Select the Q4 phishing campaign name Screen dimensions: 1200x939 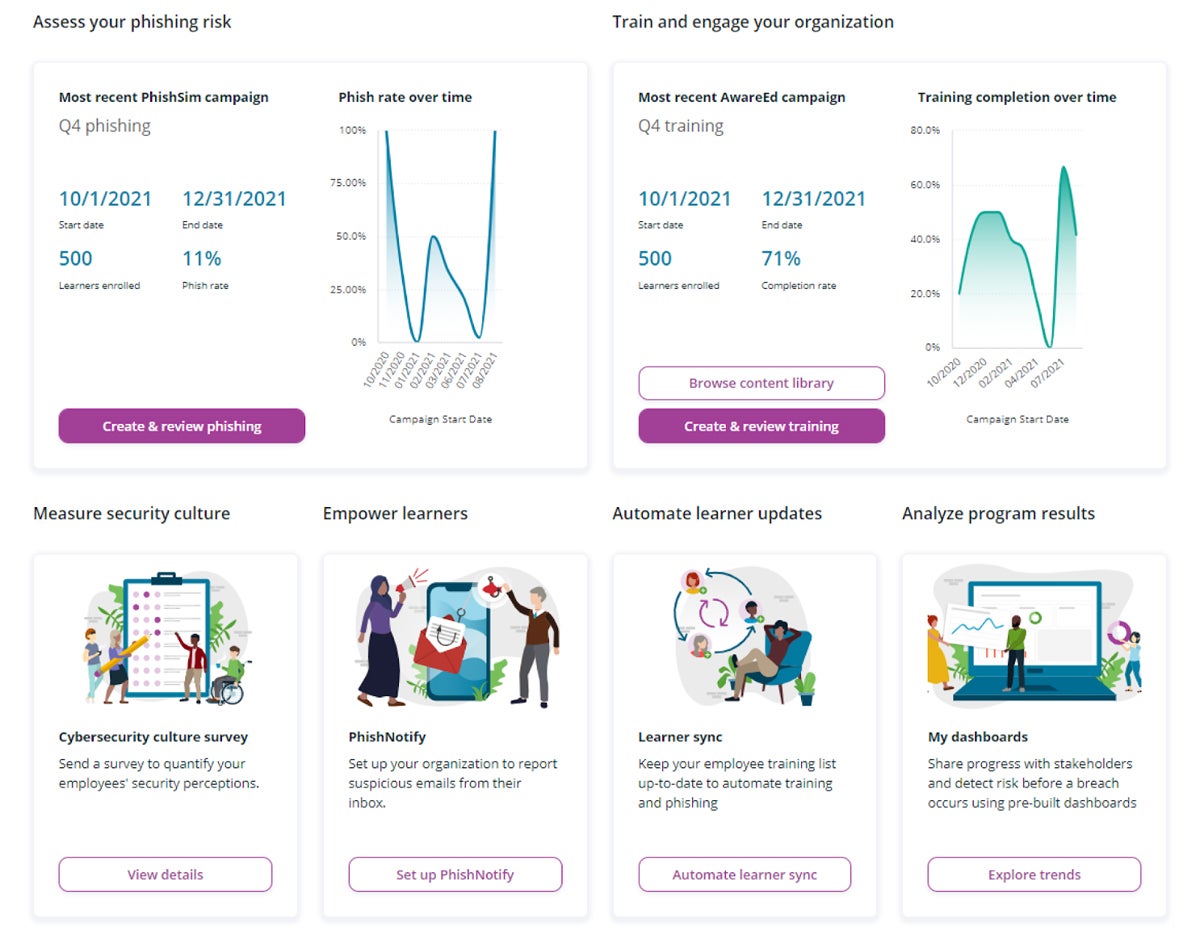[104, 126]
